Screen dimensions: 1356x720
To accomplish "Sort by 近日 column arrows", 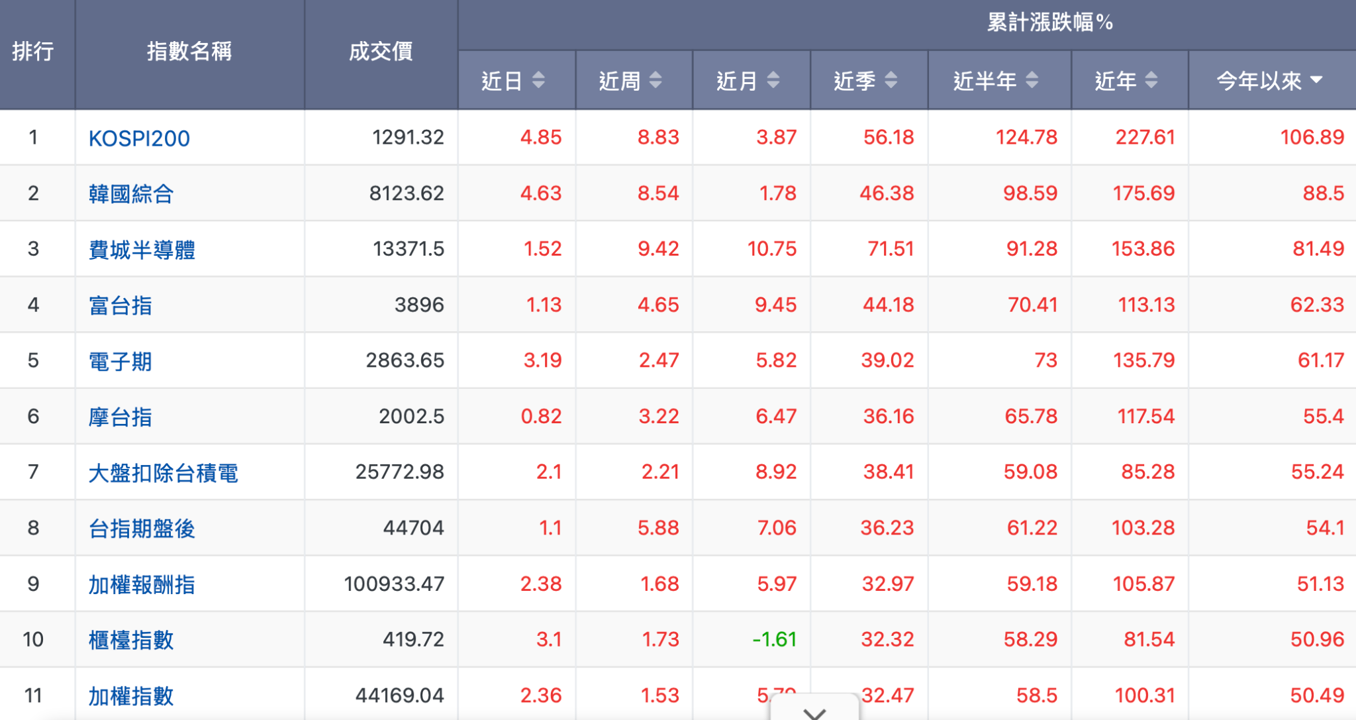I will click(x=539, y=80).
